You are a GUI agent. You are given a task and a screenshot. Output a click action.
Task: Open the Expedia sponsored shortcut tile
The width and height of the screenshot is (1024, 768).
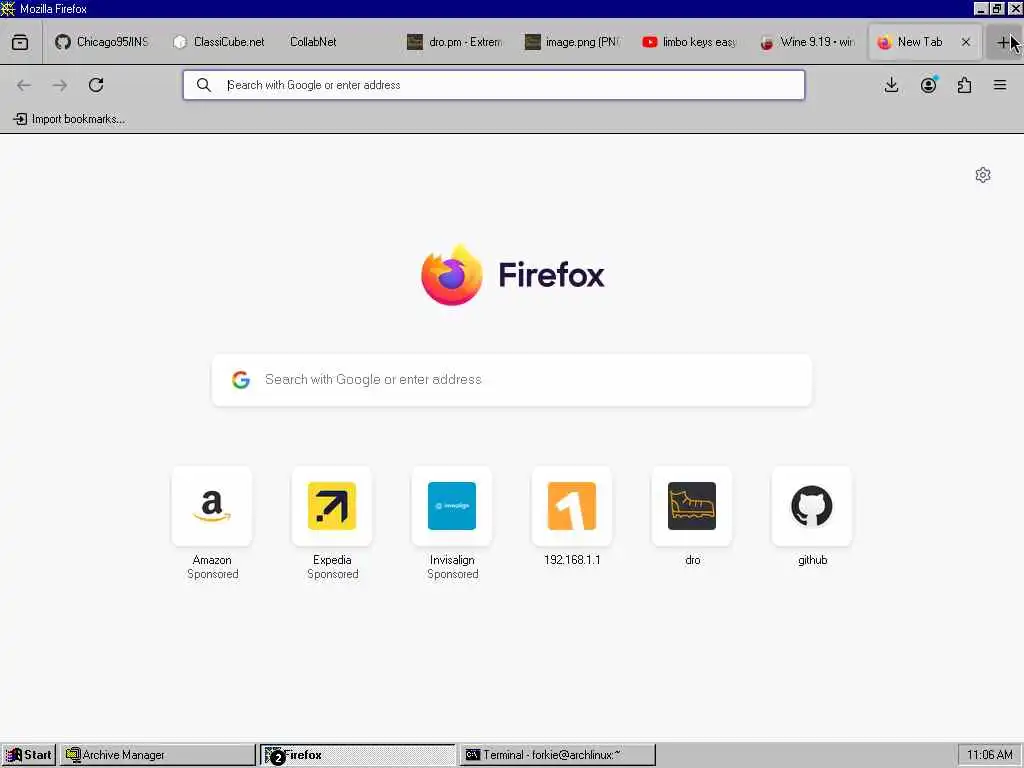coord(332,506)
